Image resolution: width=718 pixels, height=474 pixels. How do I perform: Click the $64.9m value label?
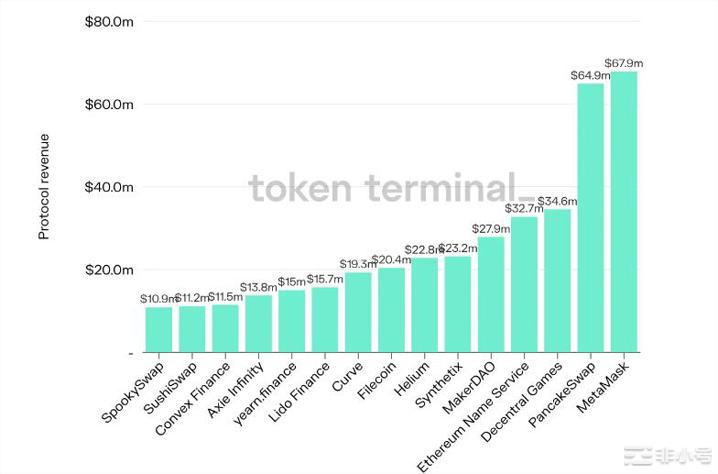tap(590, 75)
